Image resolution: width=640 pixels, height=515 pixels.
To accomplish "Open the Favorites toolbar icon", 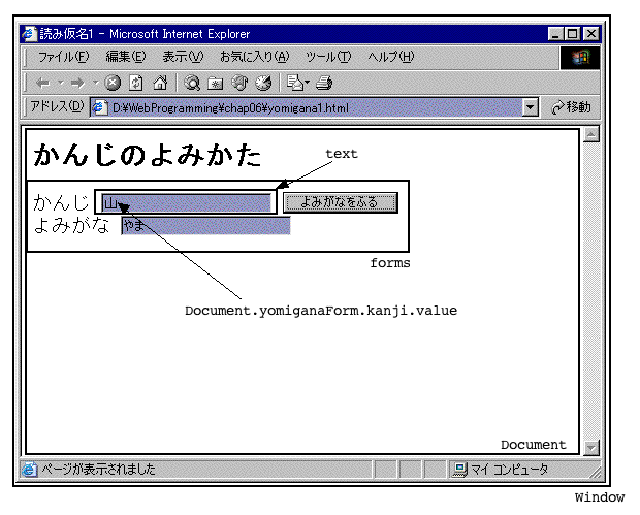I will pos(215,83).
